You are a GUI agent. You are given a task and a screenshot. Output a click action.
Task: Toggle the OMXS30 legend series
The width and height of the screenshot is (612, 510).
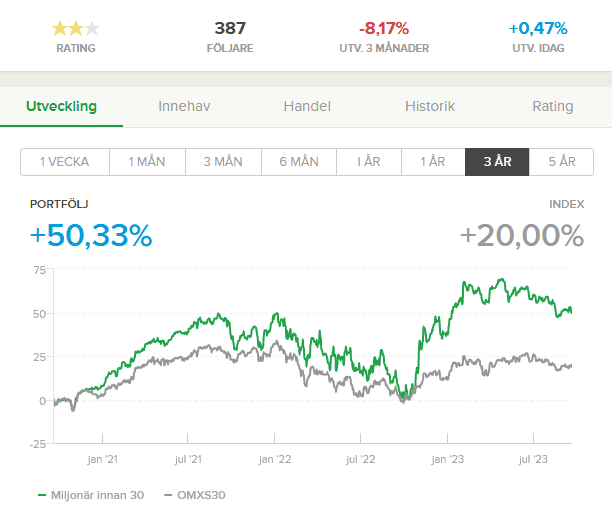[x=195, y=495]
